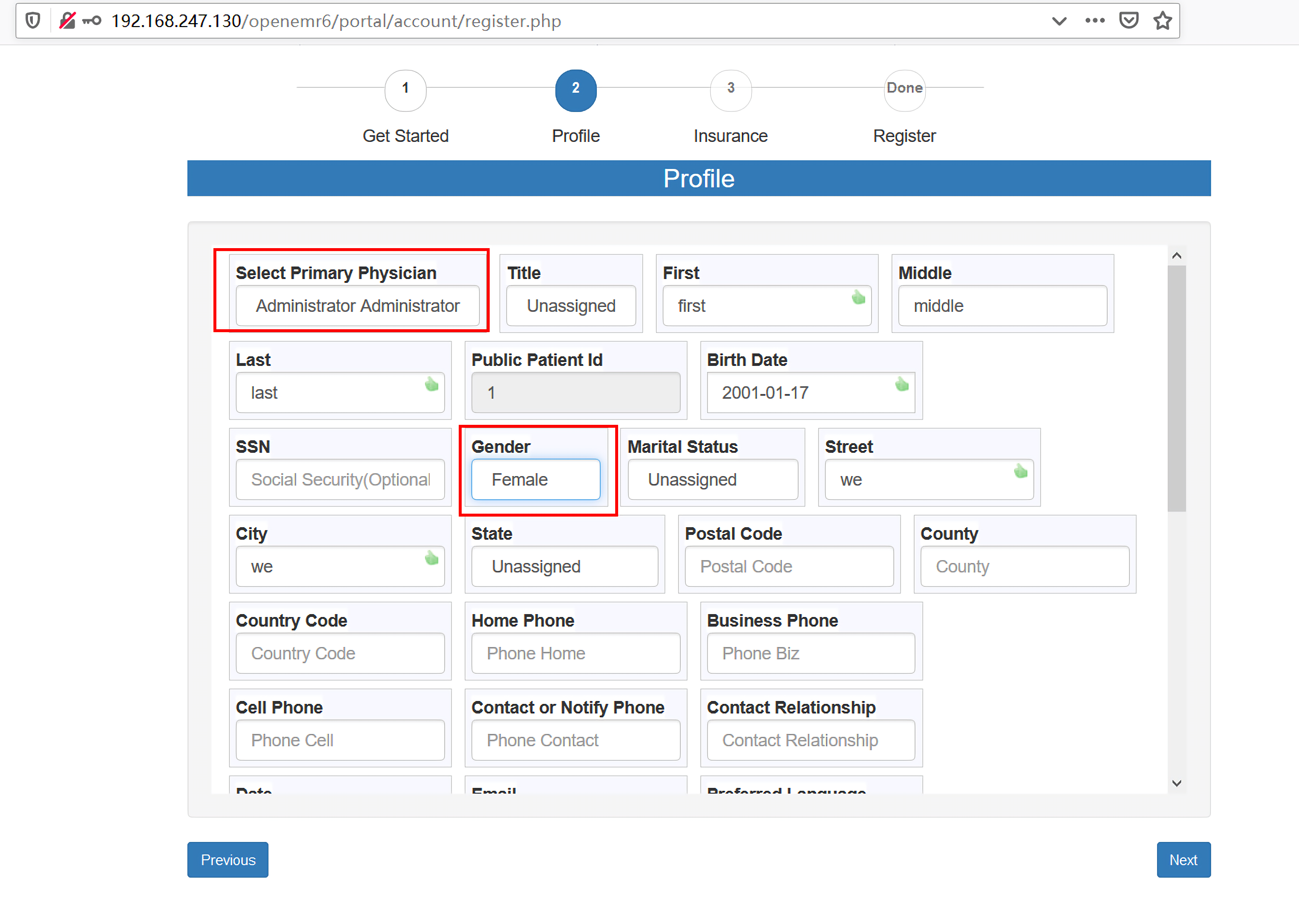Screen dimensions: 1299x924
Task: Jump to step 3 Insurance
Action: tap(731, 90)
